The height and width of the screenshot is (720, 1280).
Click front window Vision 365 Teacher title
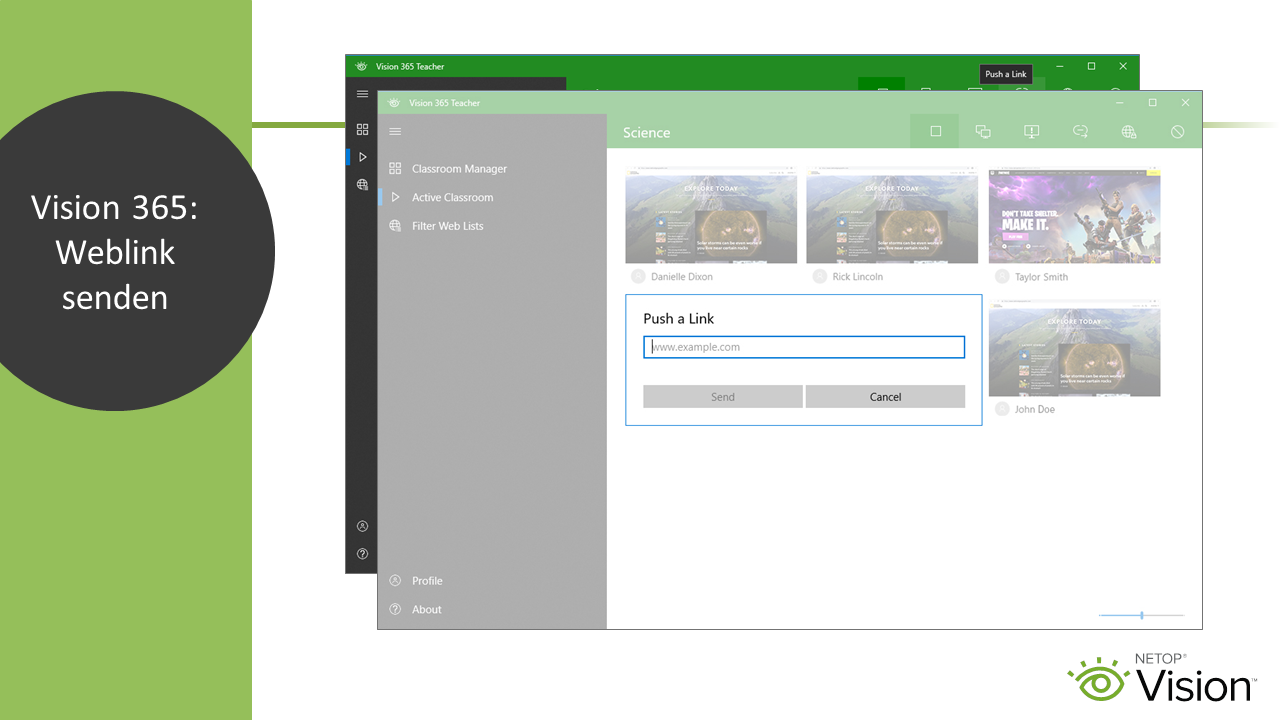[444, 103]
